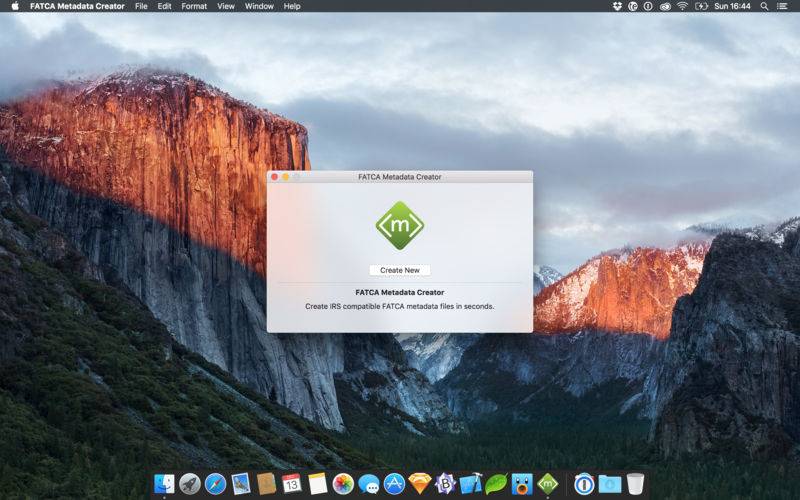The image size is (800, 500).
Task: Close the FATCA Metadata Creator window
Action: [274, 177]
